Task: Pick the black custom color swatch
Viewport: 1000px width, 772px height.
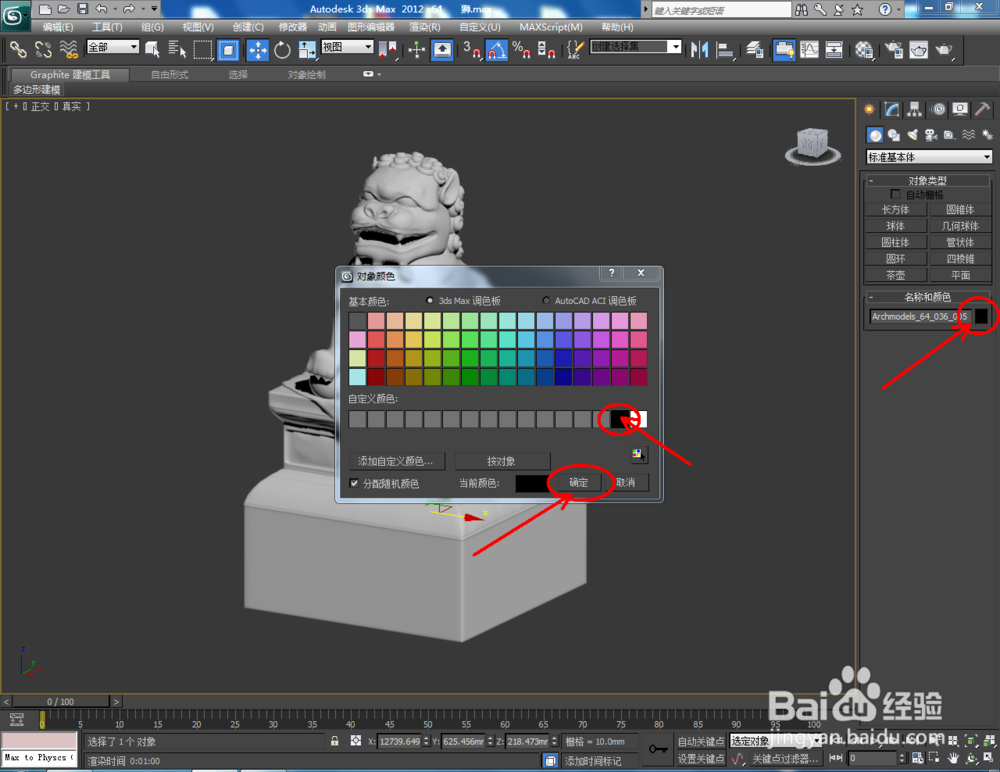Action: pos(619,419)
